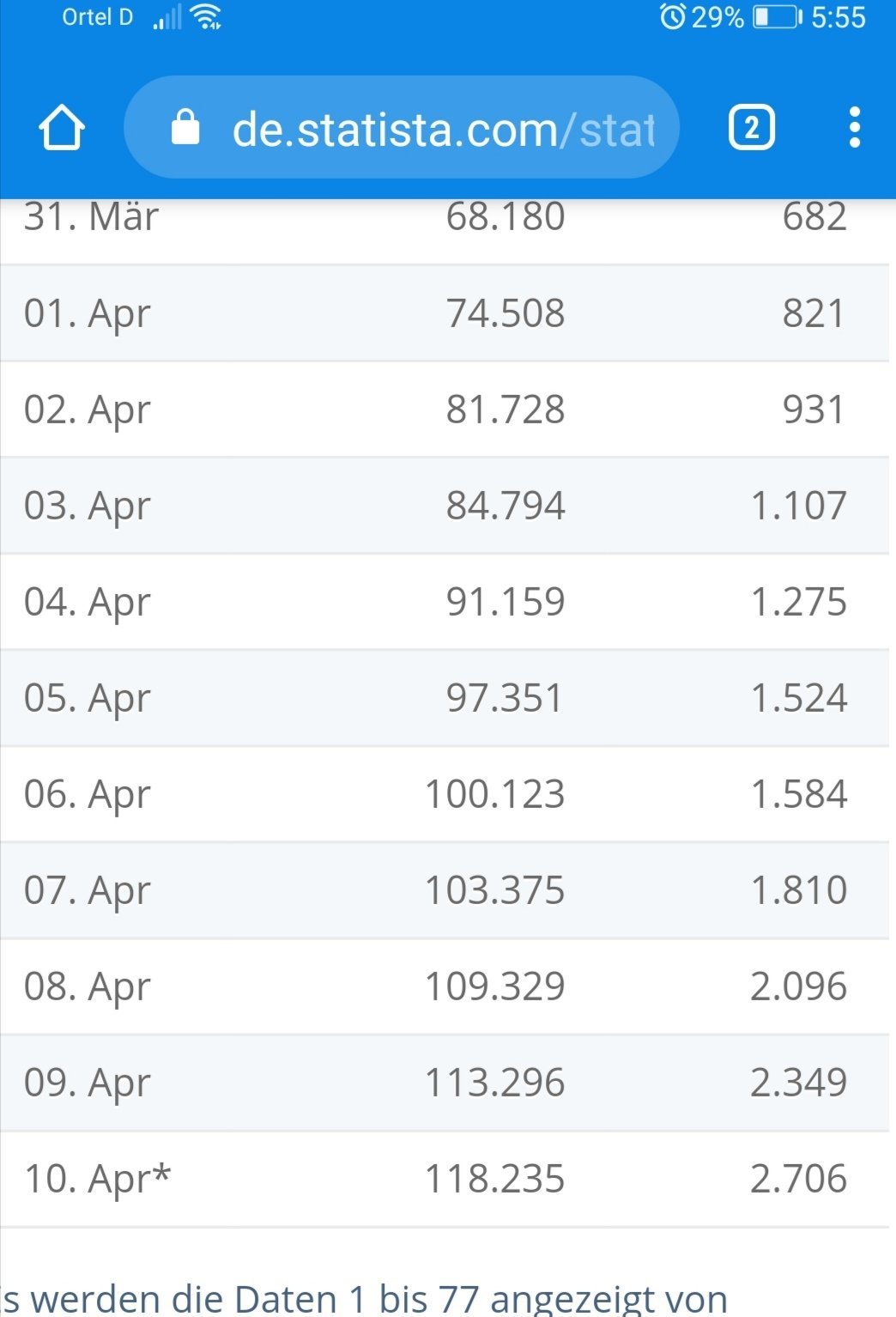Open the tab switcher showing 2 tabs
The width and height of the screenshot is (896, 1317).
[751, 128]
